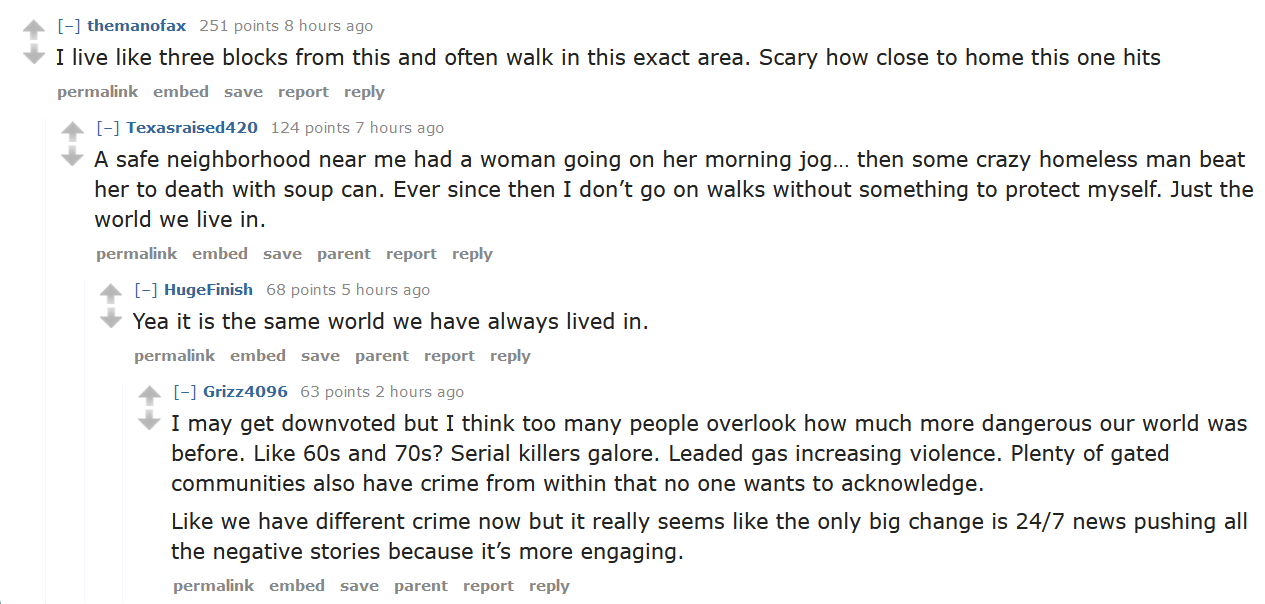Upvote HugeFinish's comment
Viewport: 1265px width, 604px height.
pyautogui.click(x=110, y=294)
